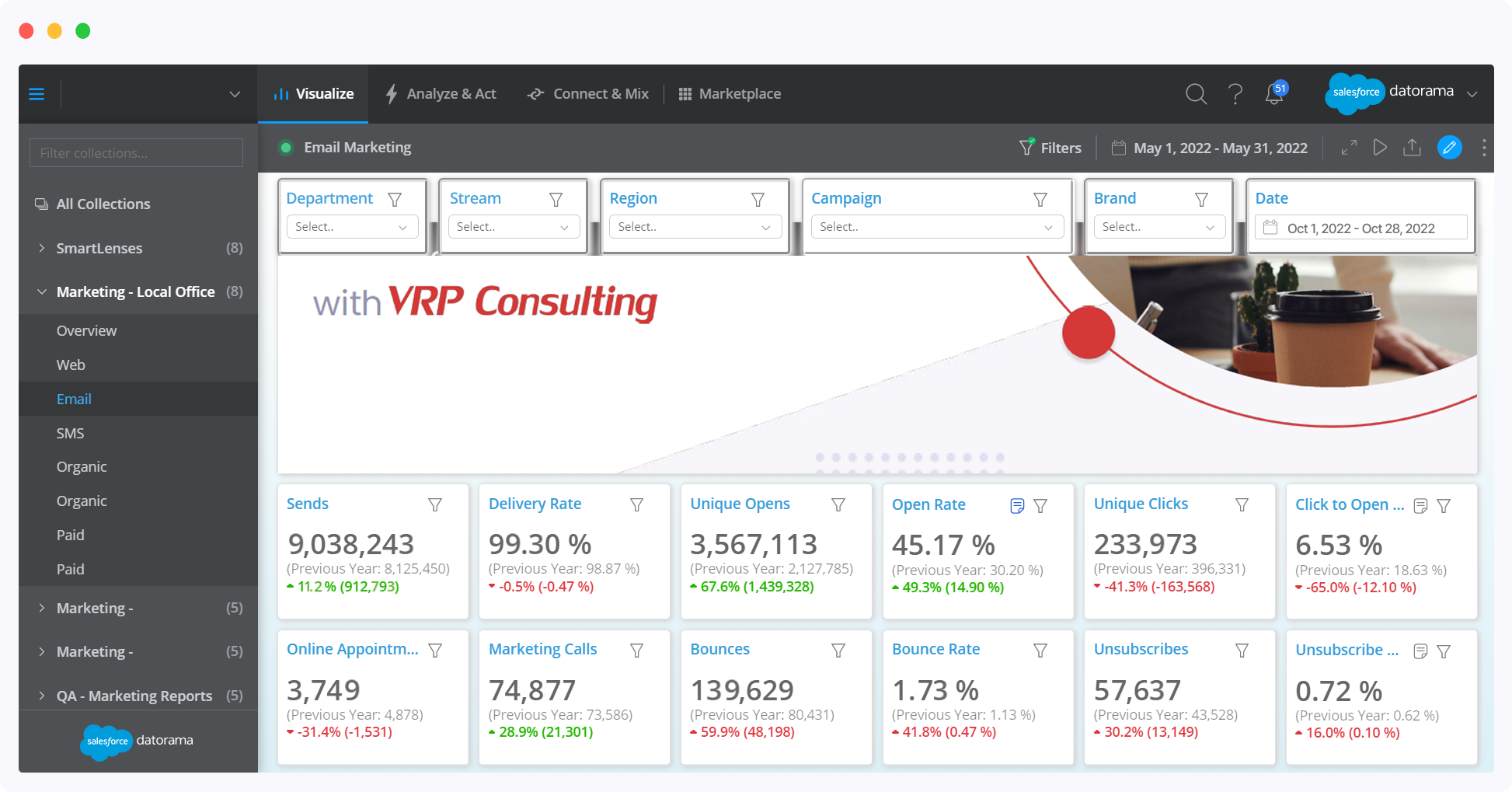Viewport: 1512px width, 792px height.
Task: Click the filter icon on Marketing Calls card
Action: pyautogui.click(x=636, y=651)
